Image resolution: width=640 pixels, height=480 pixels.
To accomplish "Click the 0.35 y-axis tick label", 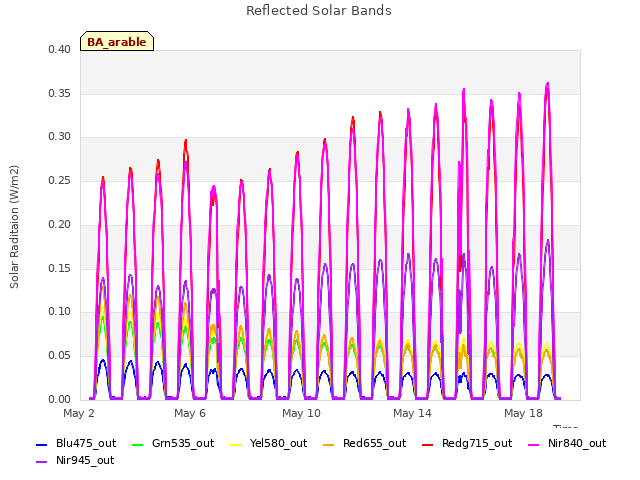I will 60,93.
